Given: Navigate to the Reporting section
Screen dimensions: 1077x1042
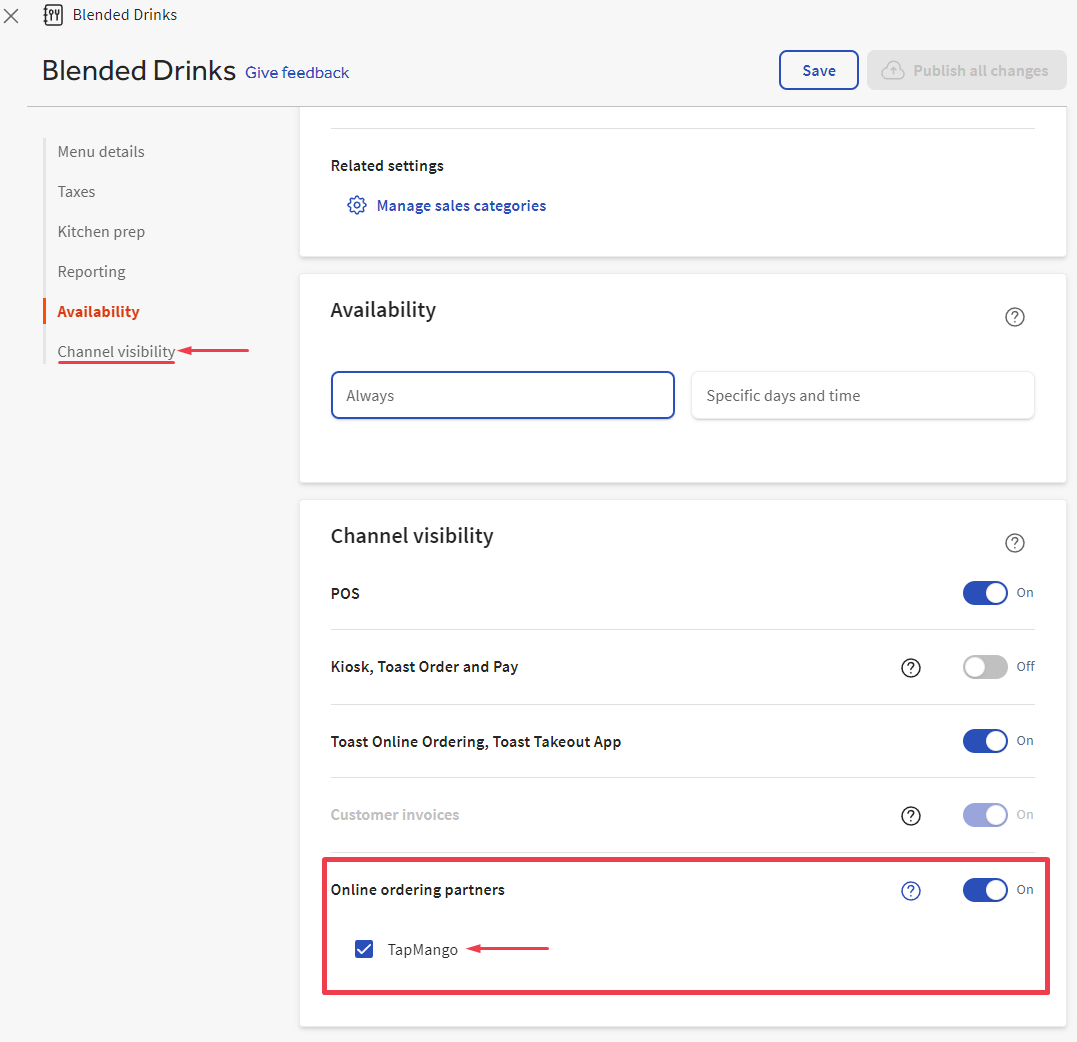Looking at the screenshot, I should 91,271.
